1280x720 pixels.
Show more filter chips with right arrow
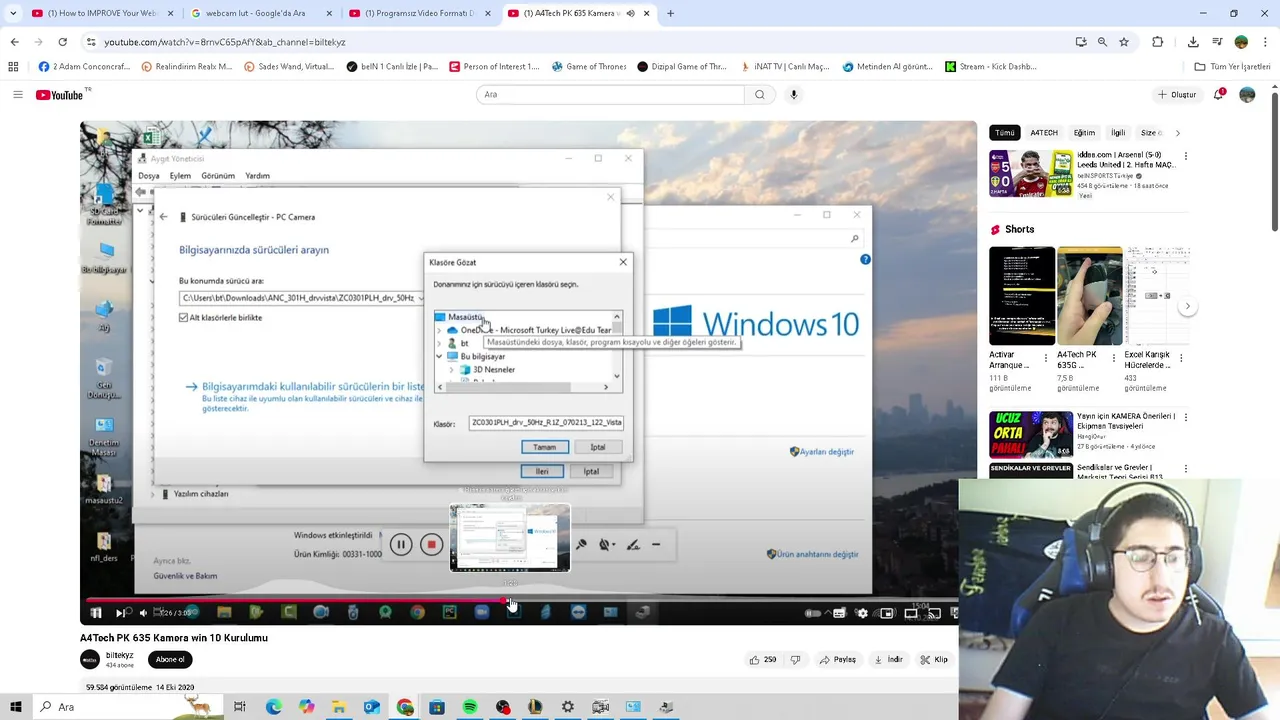pyautogui.click(x=1177, y=133)
